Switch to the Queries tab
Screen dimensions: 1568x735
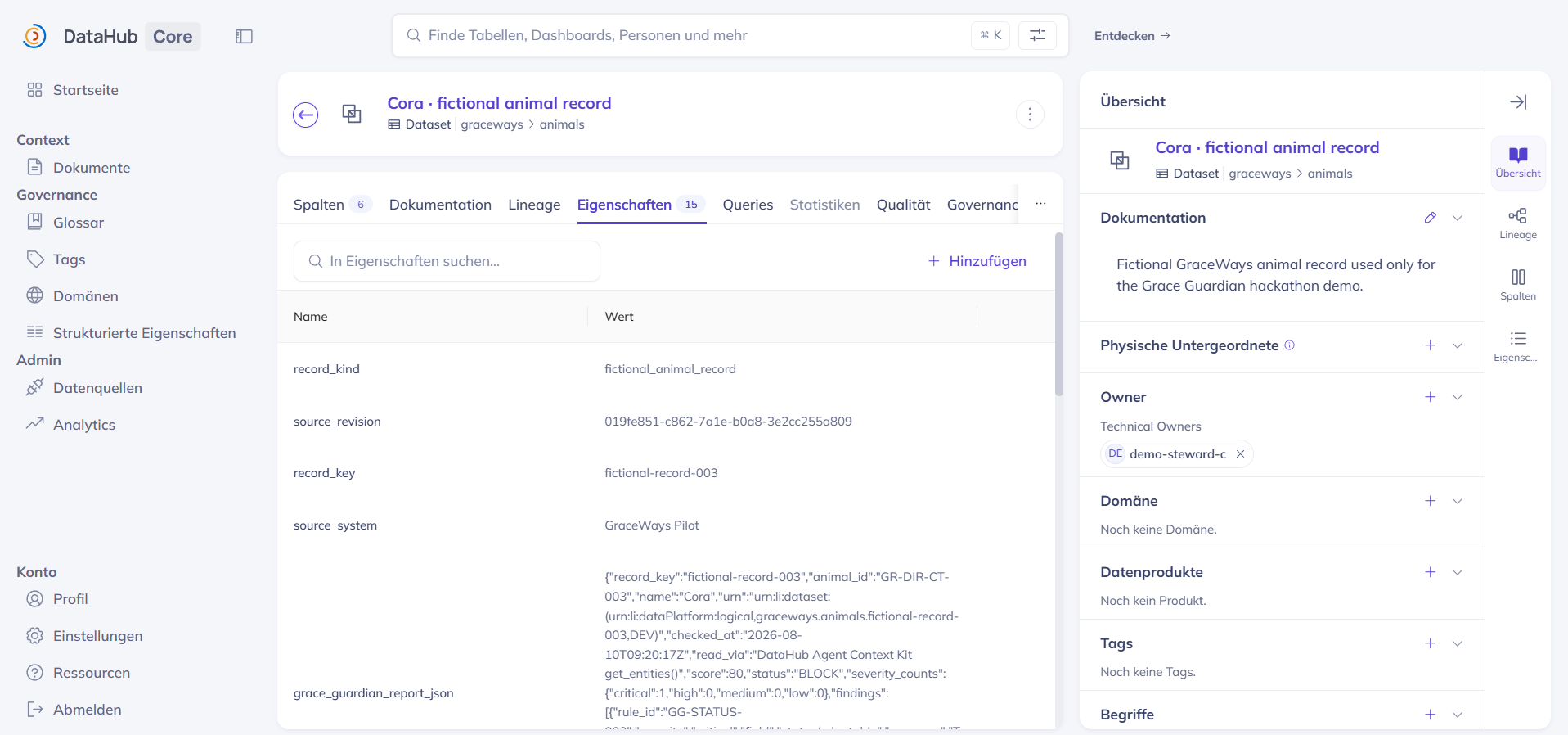click(748, 205)
